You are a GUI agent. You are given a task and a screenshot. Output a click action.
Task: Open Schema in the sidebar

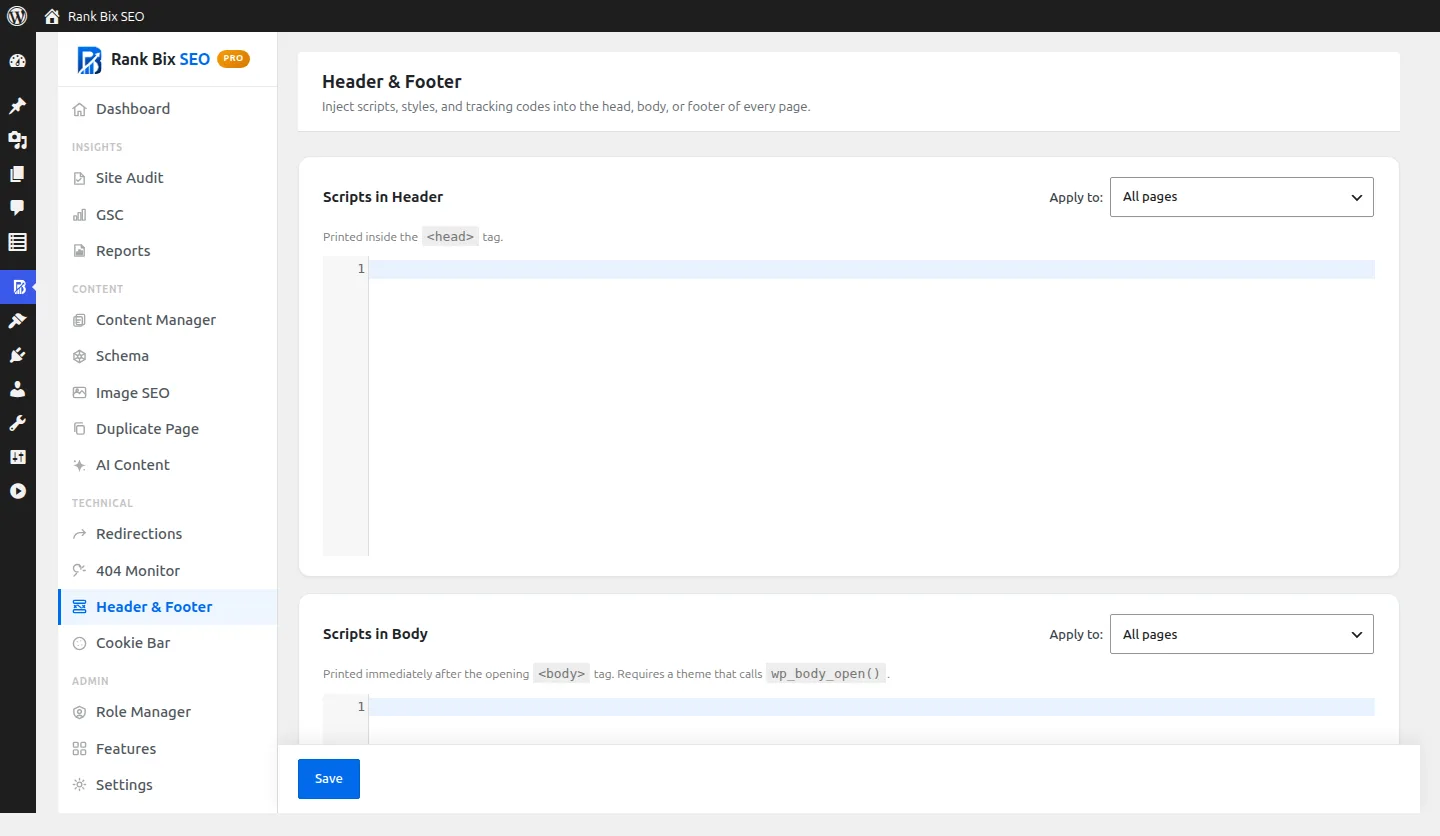point(167,356)
